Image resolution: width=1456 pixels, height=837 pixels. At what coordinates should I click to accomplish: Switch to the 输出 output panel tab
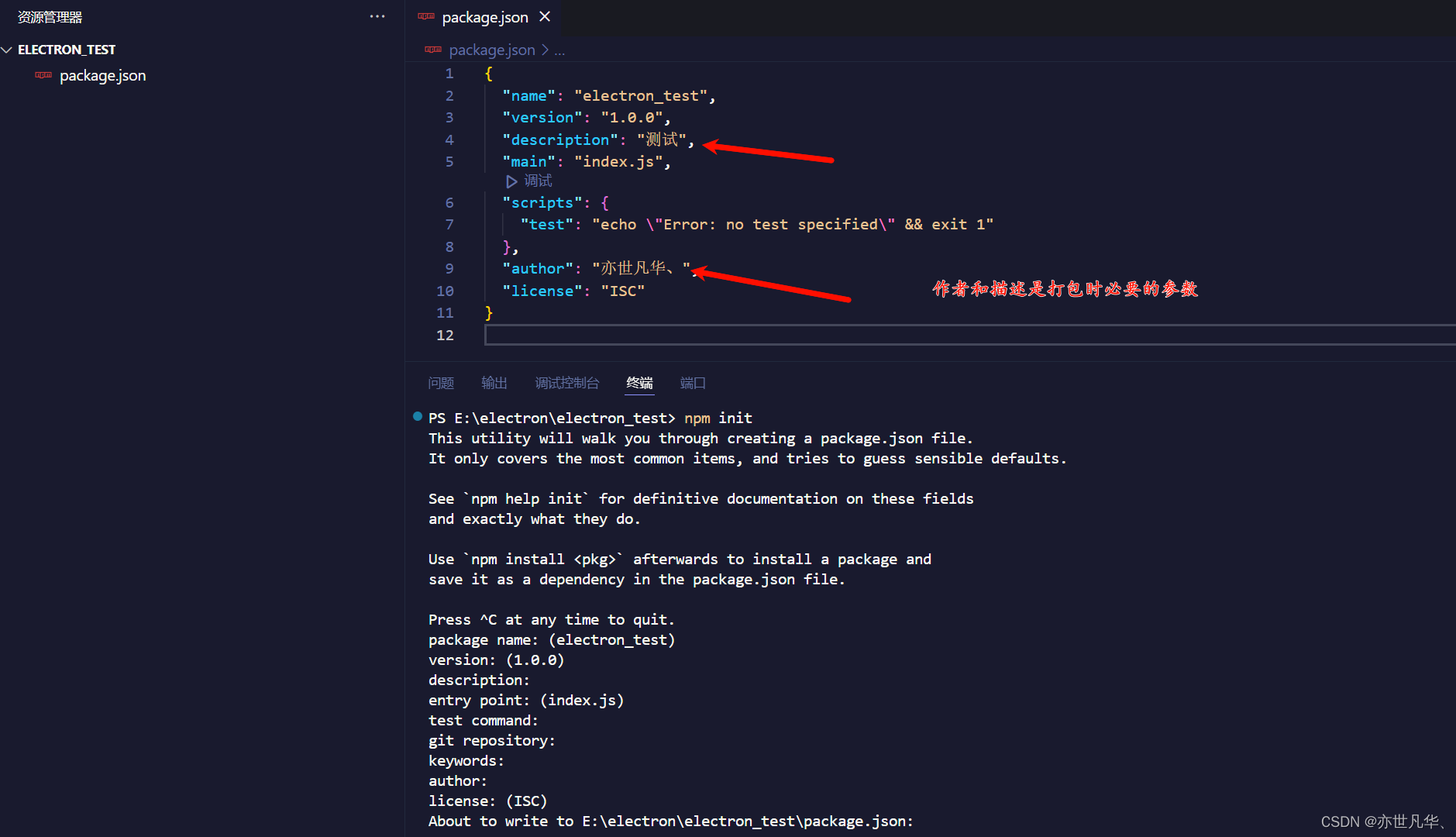494,383
